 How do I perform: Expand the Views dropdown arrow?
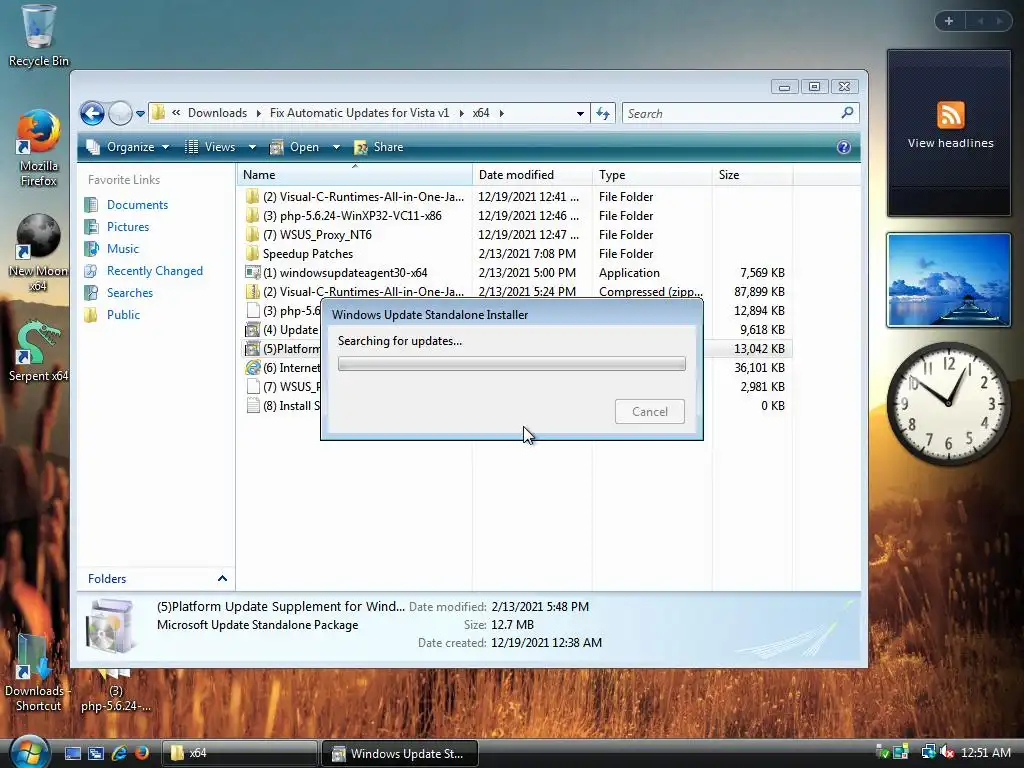252,147
